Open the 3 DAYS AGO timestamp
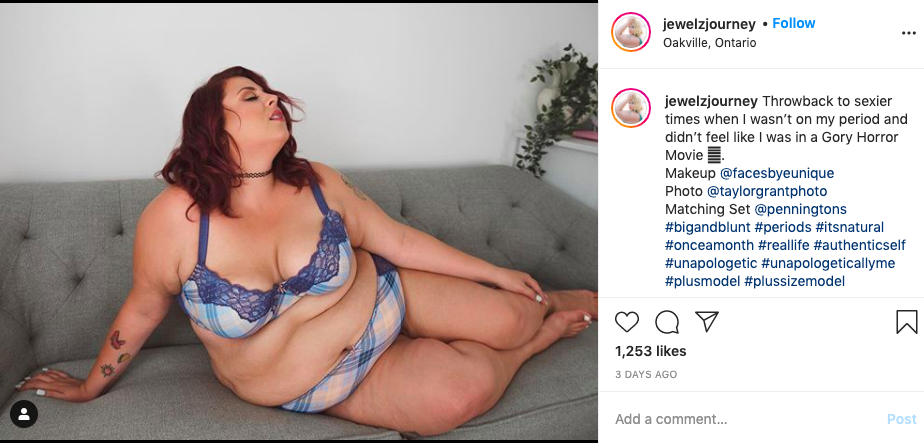The width and height of the screenshot is (924, 443). [646, 375]
